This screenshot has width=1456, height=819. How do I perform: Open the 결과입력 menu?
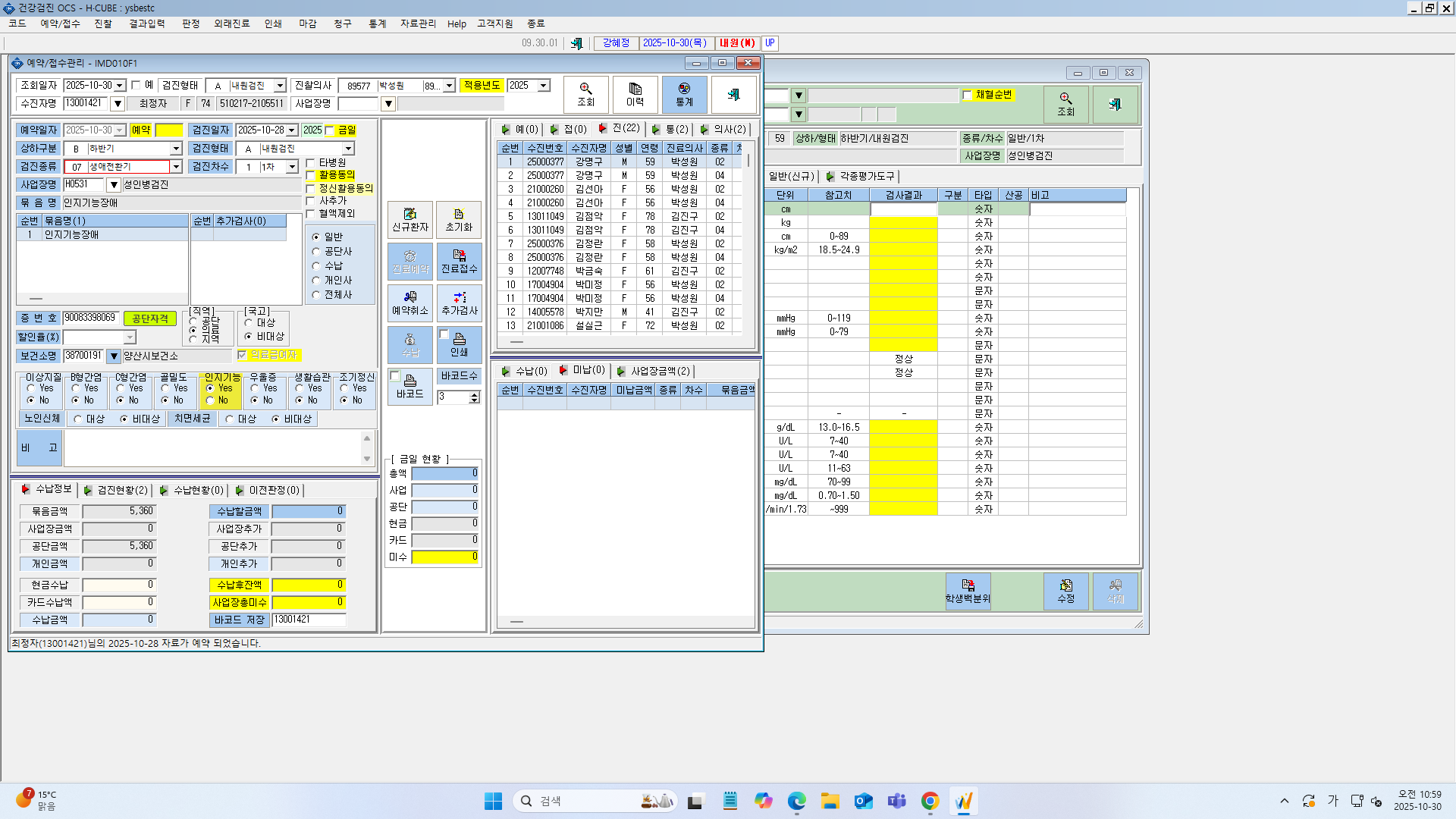coord(147,24)
